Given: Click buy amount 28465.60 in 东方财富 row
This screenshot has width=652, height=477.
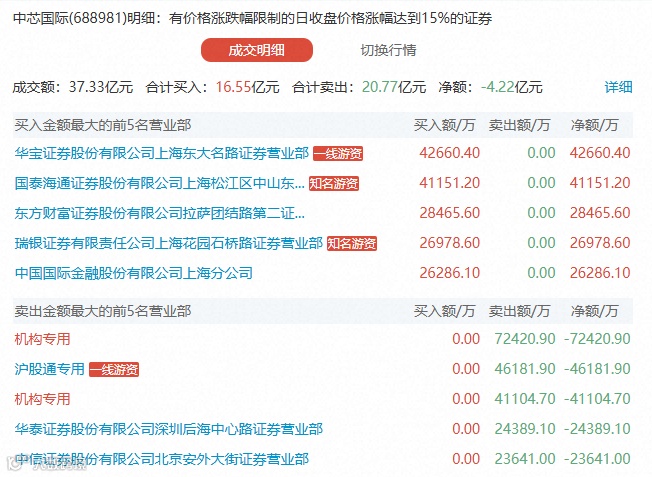Looking at the screenshot, I should point(449,213).
